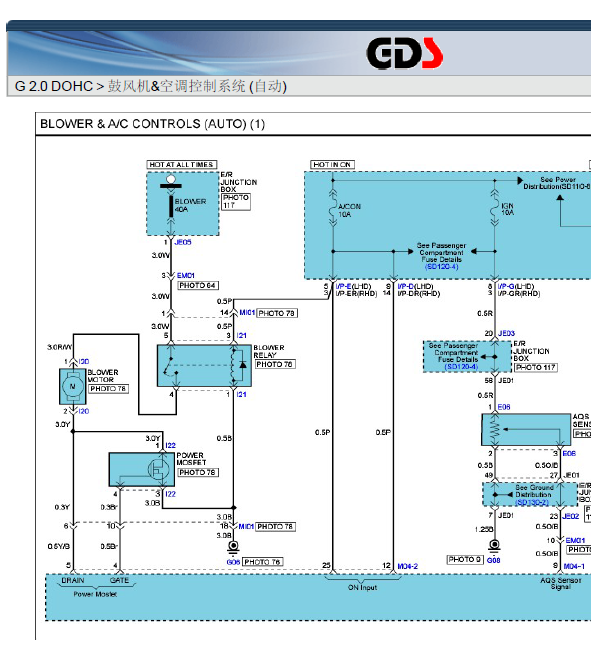The height and width of the screenshot is (650, 591).
Task: Open PHOTO 78 beside MI01 pin 14
Action: 277,313
